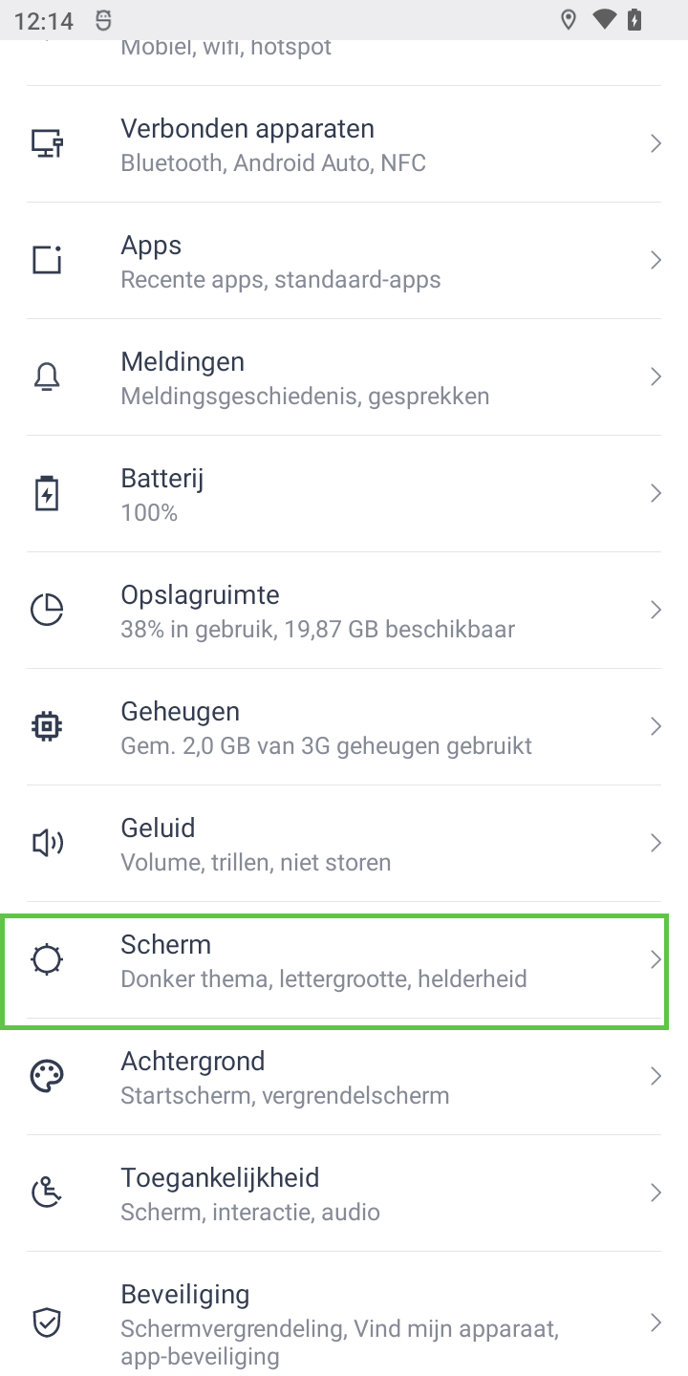The width and height of the screenshot is (688, 1376).
Task: Tap the Meldingen bell icon
Action: tap(47, 377)
